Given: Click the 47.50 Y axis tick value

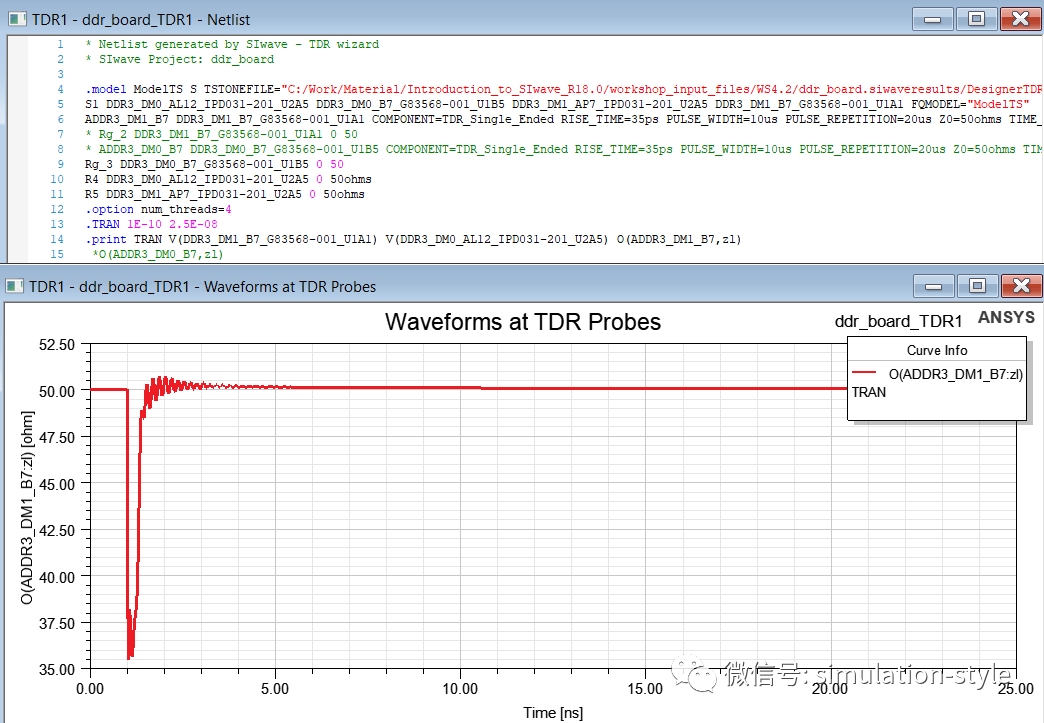Looking at the screenshot, I should coord(57,438).
